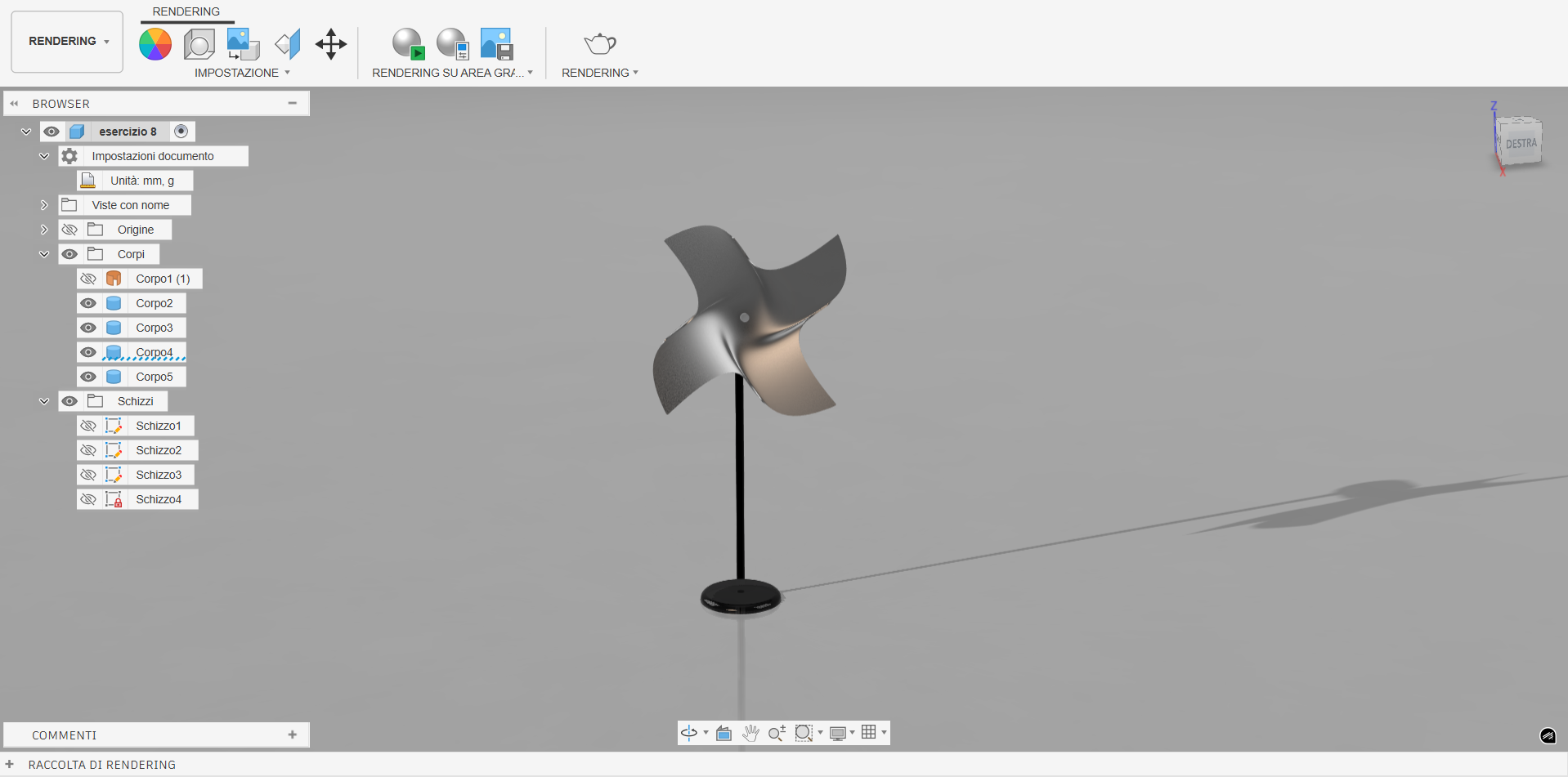Open the COMMENTI panel

pos(64,735)
